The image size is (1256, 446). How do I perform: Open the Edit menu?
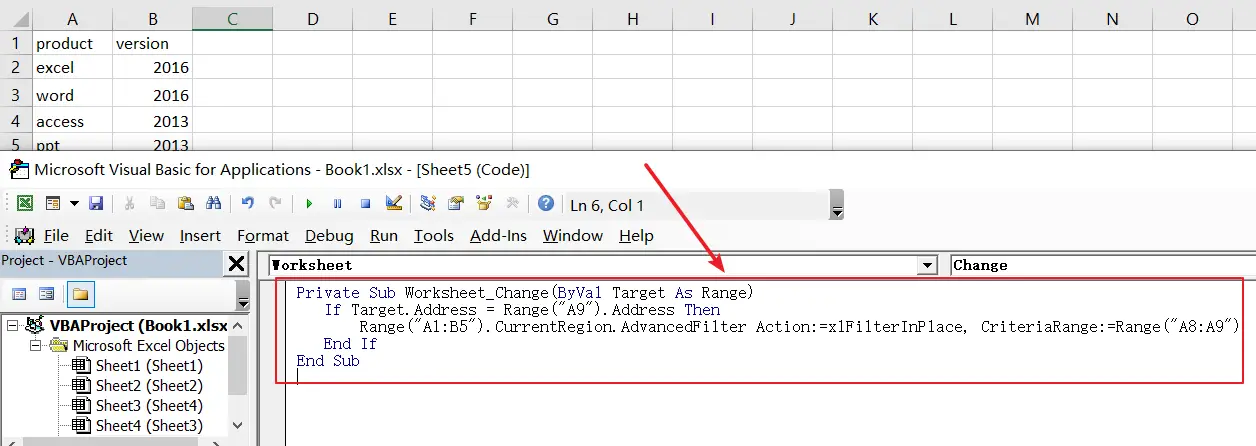[x=99, y=236]
